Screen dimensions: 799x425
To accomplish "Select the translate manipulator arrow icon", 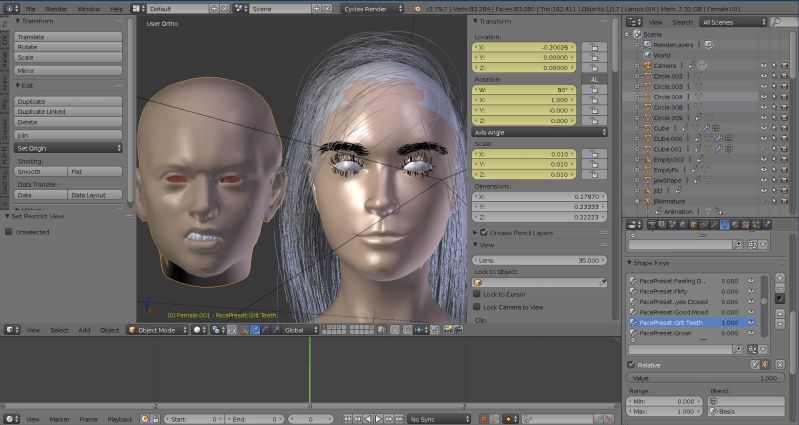I will tap(255, 330).
